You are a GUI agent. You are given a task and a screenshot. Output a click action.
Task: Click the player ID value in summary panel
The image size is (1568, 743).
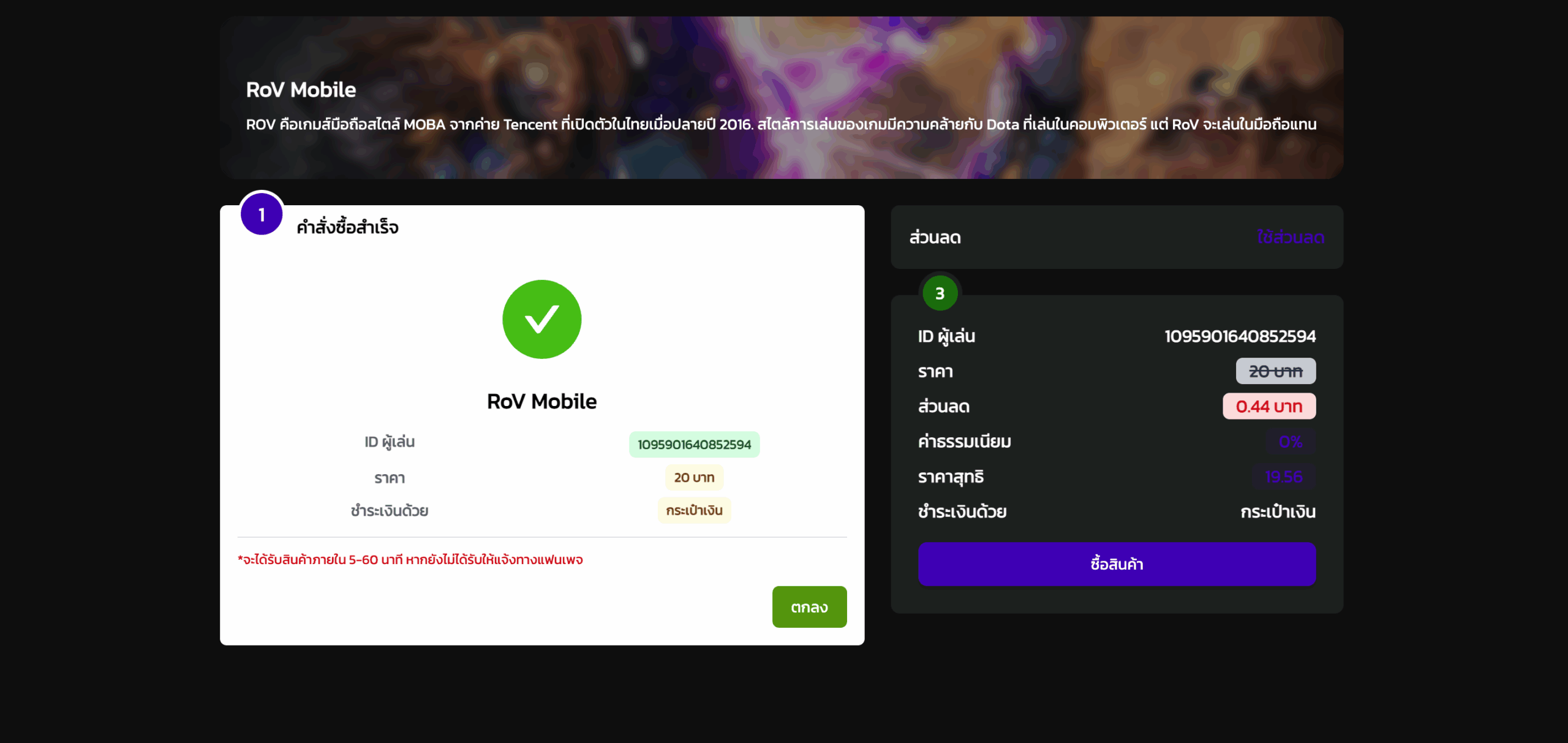tap(1240, 336)
